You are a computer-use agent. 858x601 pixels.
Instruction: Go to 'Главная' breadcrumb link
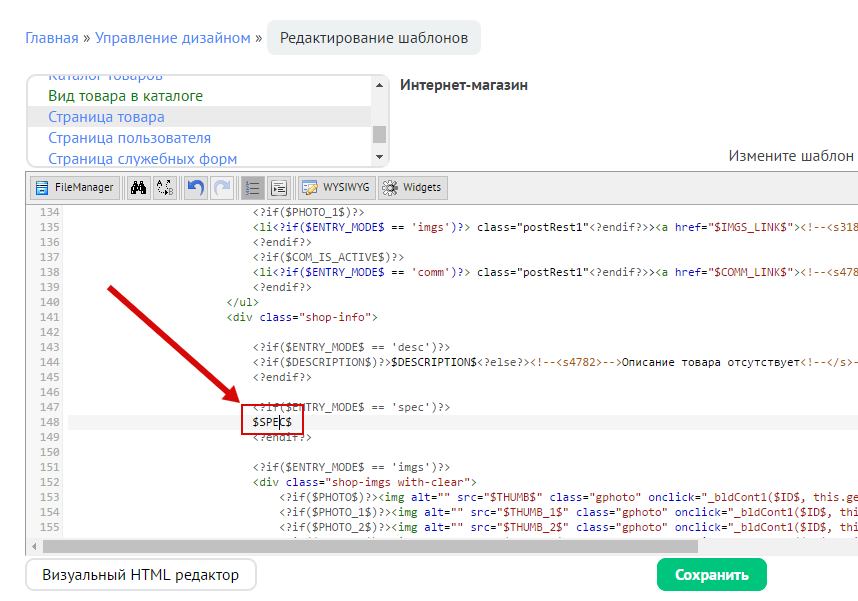(x=51, y=38)
